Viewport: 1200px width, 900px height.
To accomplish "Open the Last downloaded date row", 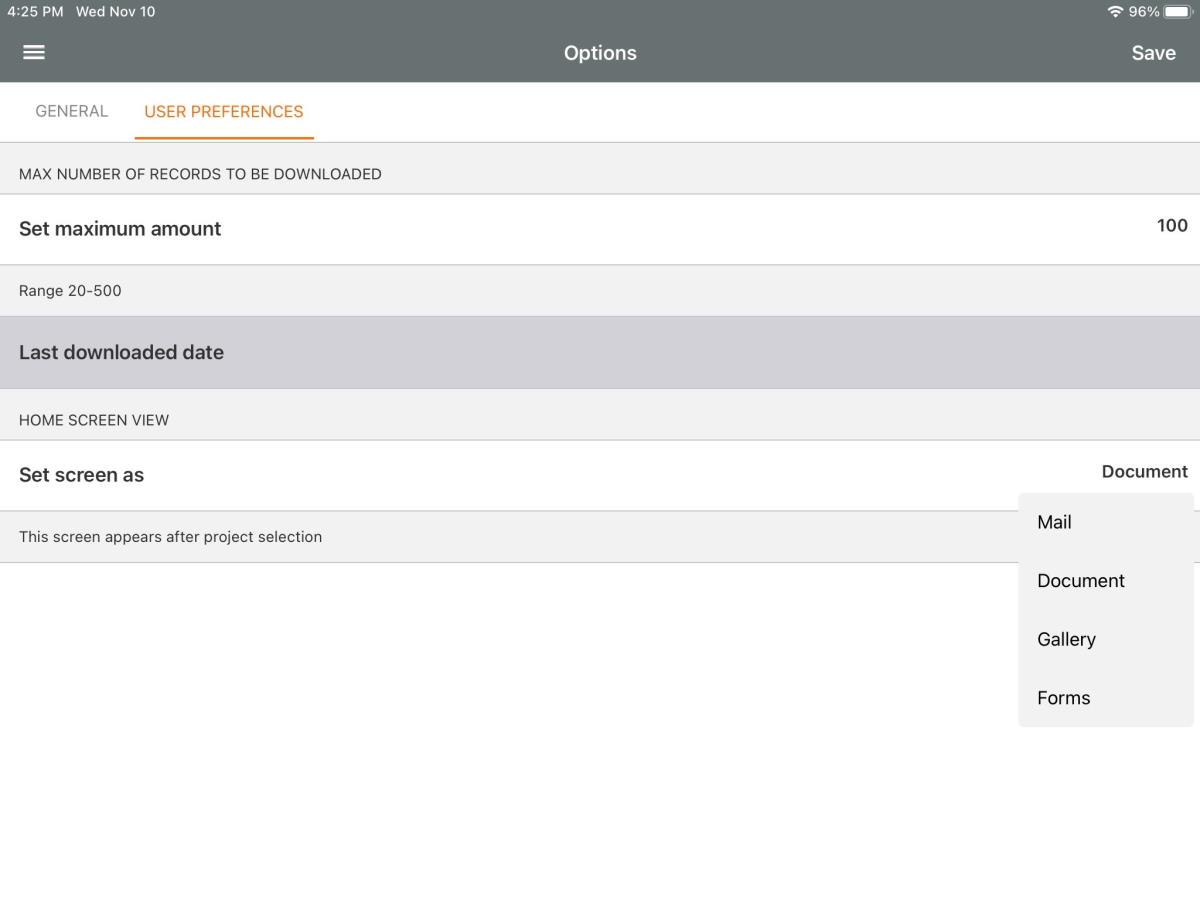I will [x=121, y=352].
